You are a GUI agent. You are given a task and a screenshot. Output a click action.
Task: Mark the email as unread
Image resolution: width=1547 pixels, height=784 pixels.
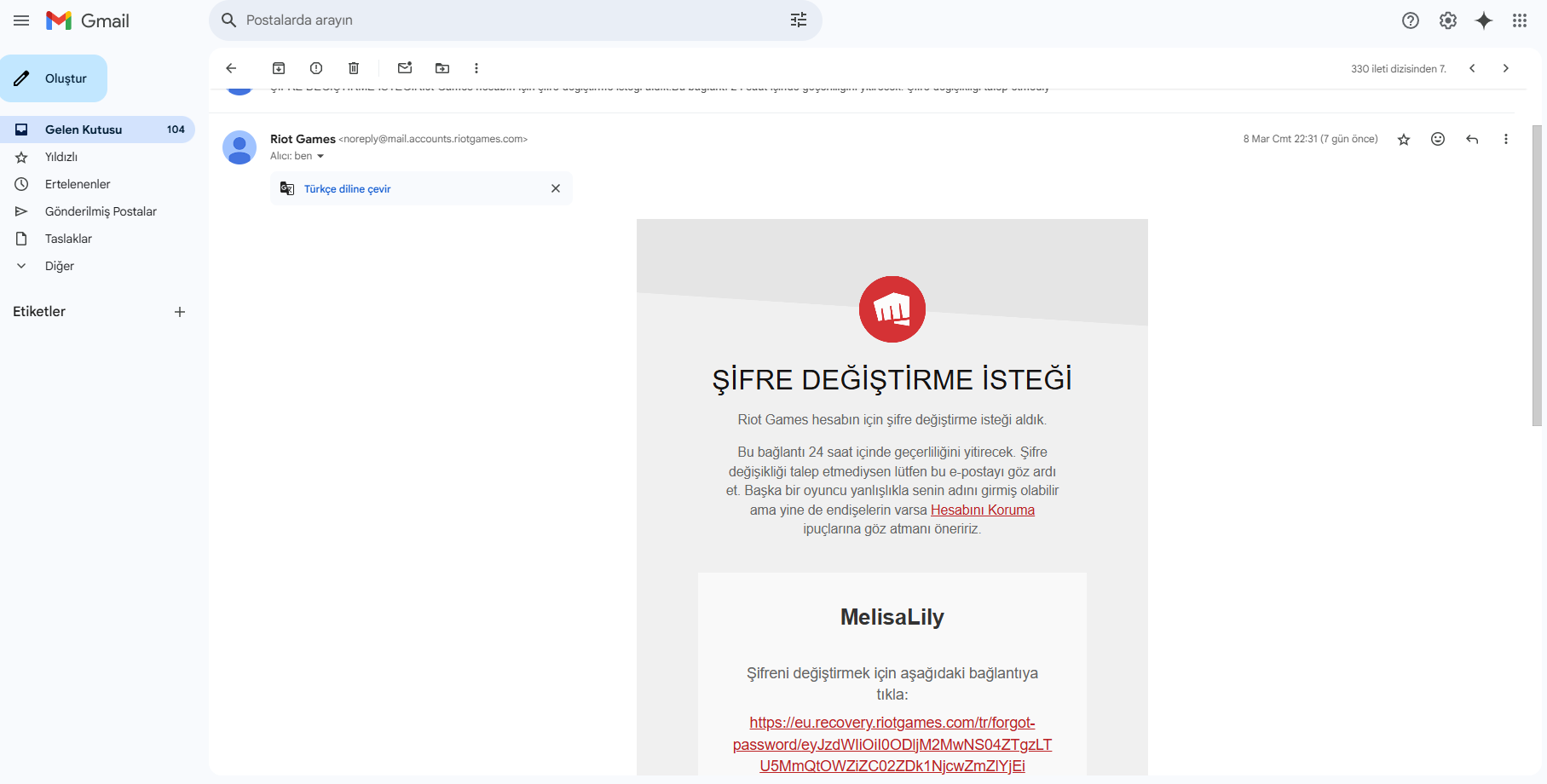405,68
